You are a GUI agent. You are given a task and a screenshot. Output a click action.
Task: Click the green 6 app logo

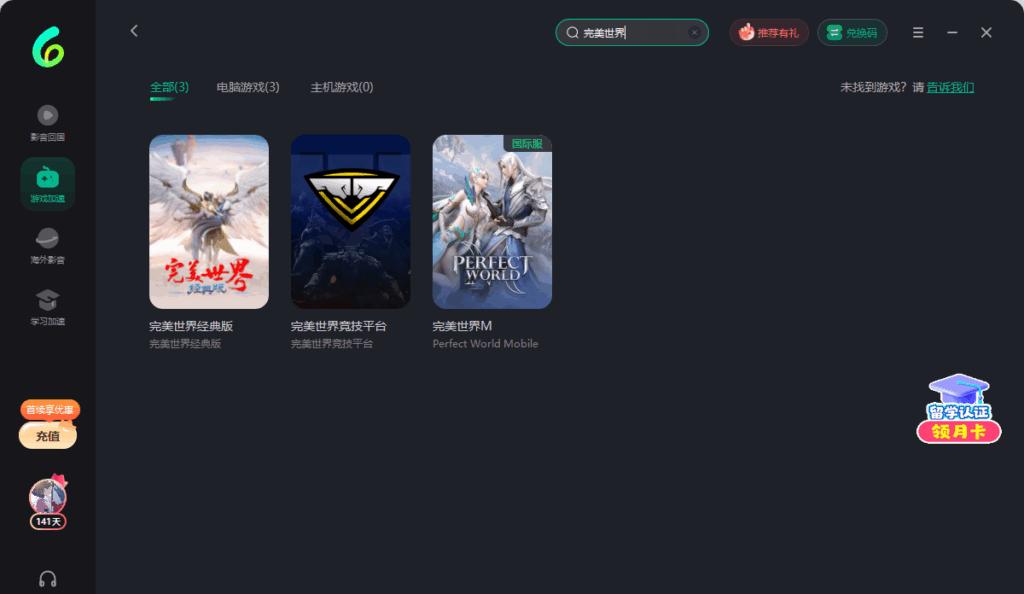[48, 47]
